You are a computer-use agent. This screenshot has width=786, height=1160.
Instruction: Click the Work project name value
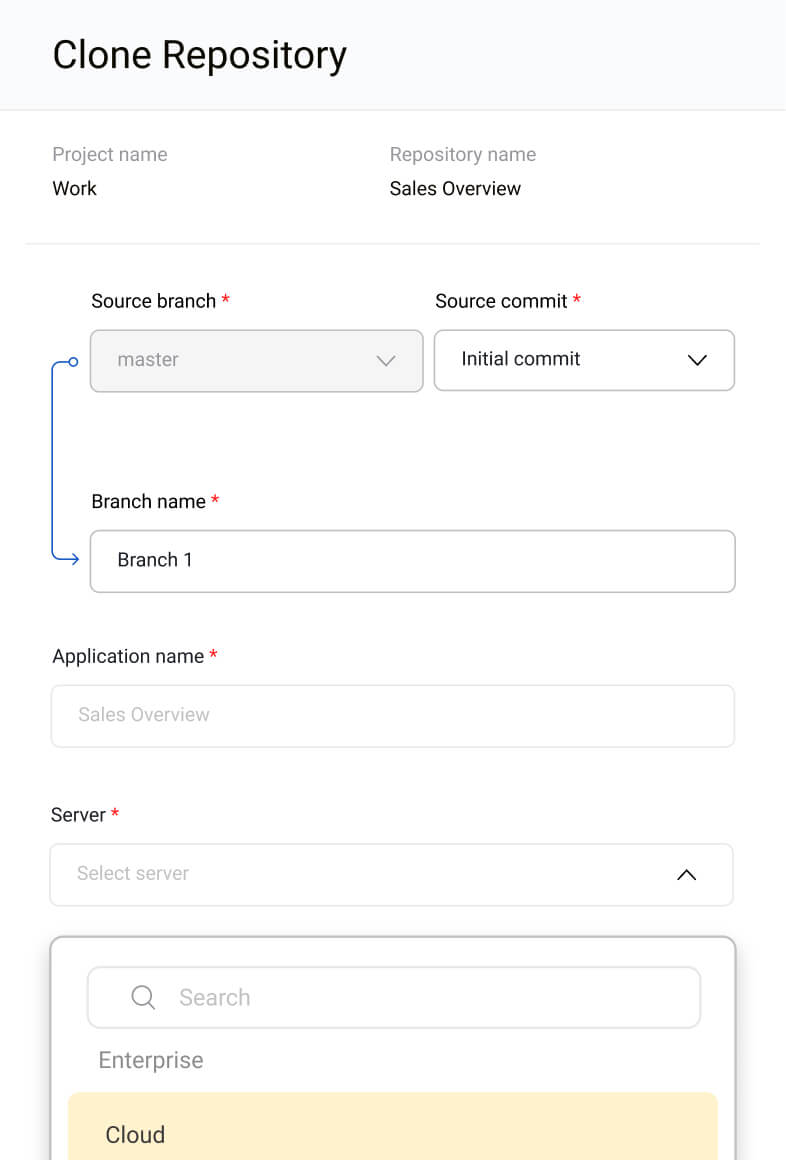pyautogui.click(x=74, y=188)
